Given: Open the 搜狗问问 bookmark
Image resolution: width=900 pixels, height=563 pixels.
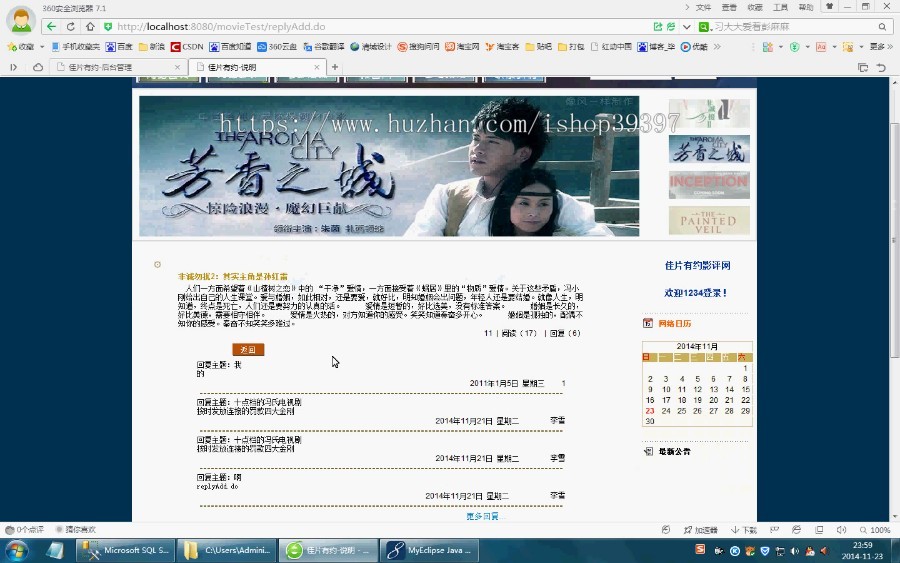Looking at the screenshot, I should pyautogui.click(x=418, y=46).
